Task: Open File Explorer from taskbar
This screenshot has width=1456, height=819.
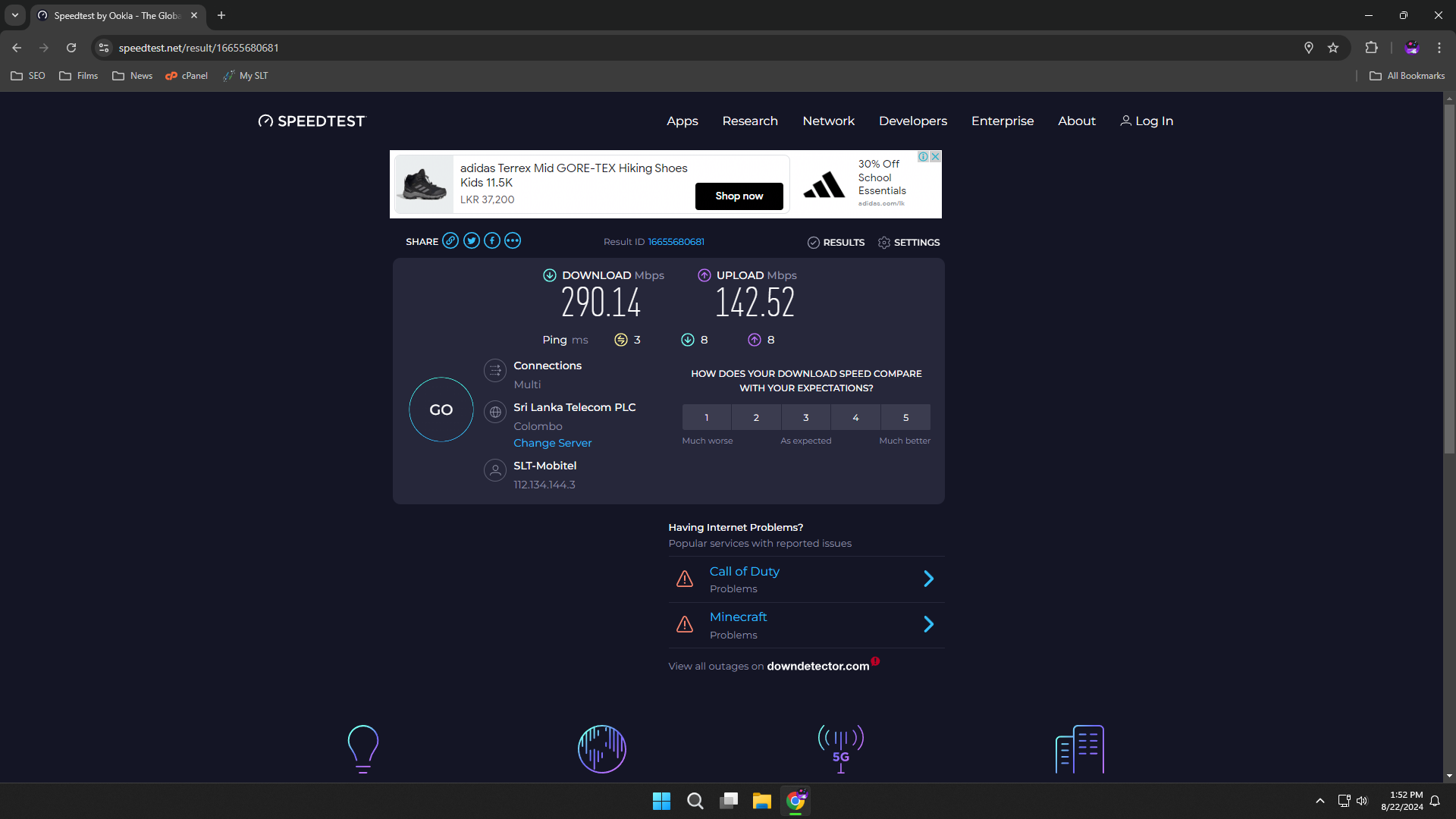Action: coord(762,801)
